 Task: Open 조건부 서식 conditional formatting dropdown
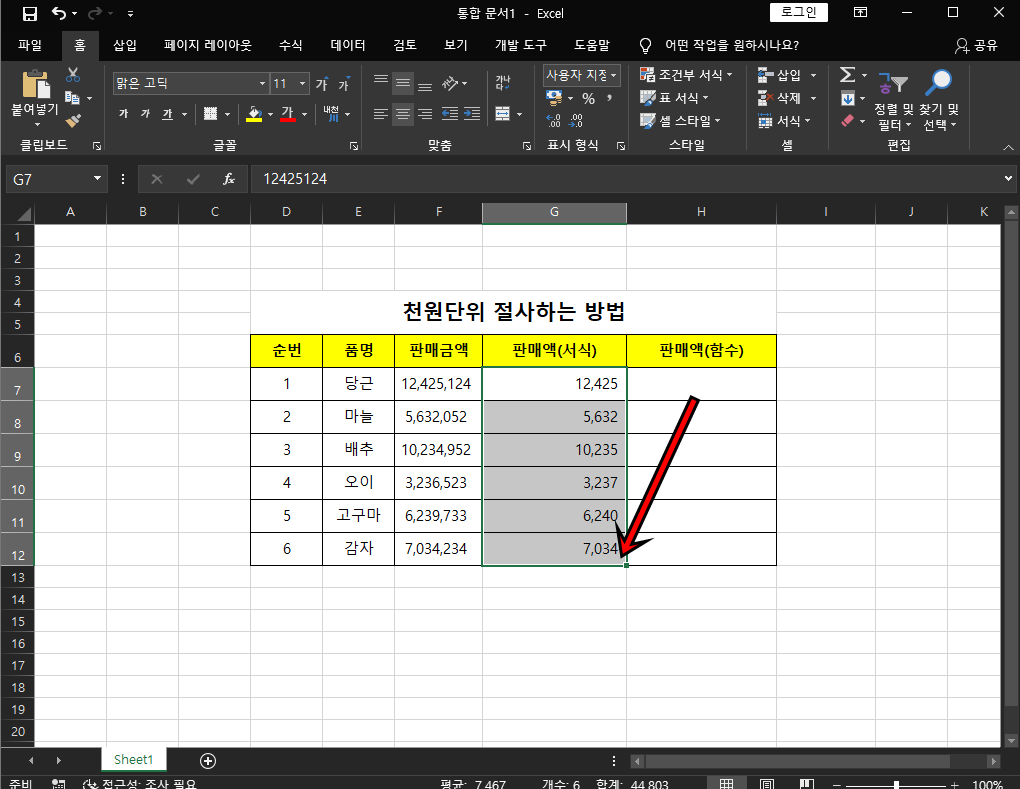click(686, 75)
